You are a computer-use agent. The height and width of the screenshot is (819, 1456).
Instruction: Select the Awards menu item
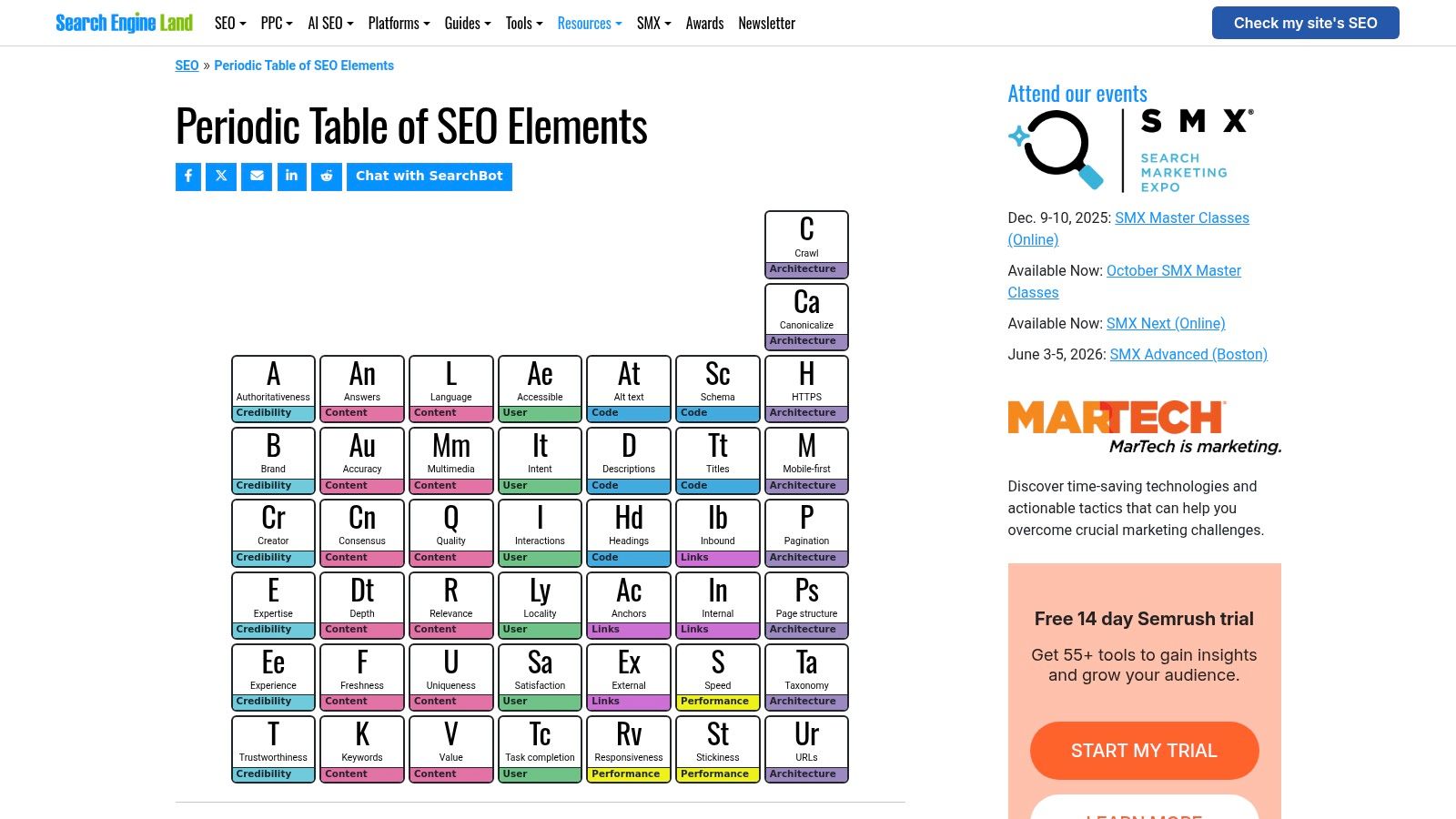(704, 23)
